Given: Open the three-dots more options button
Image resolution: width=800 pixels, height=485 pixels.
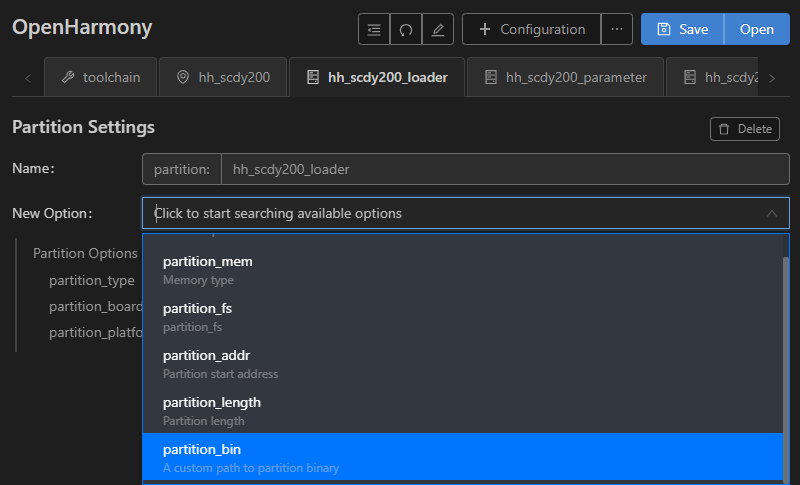Looking at the screenshot, I should click(617, 30).
